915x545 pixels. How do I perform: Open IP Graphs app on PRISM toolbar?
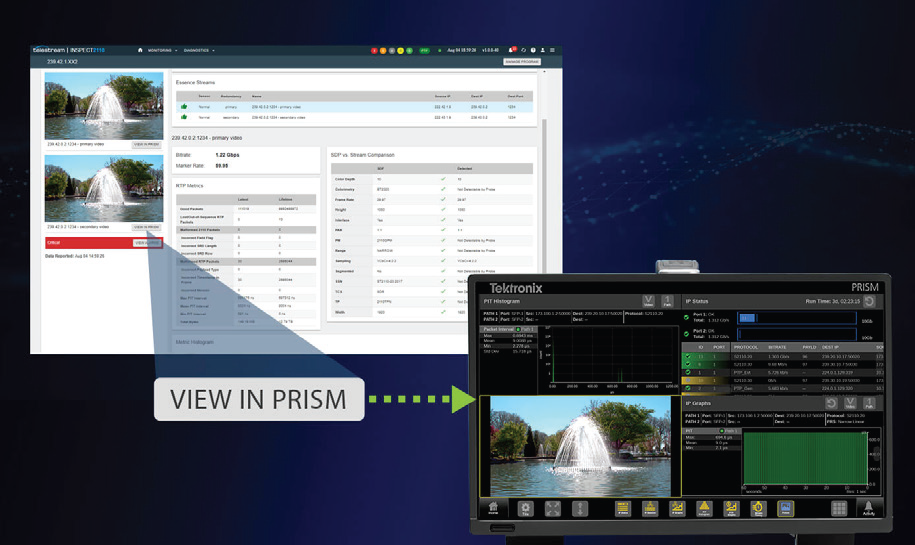pos(677,508)
